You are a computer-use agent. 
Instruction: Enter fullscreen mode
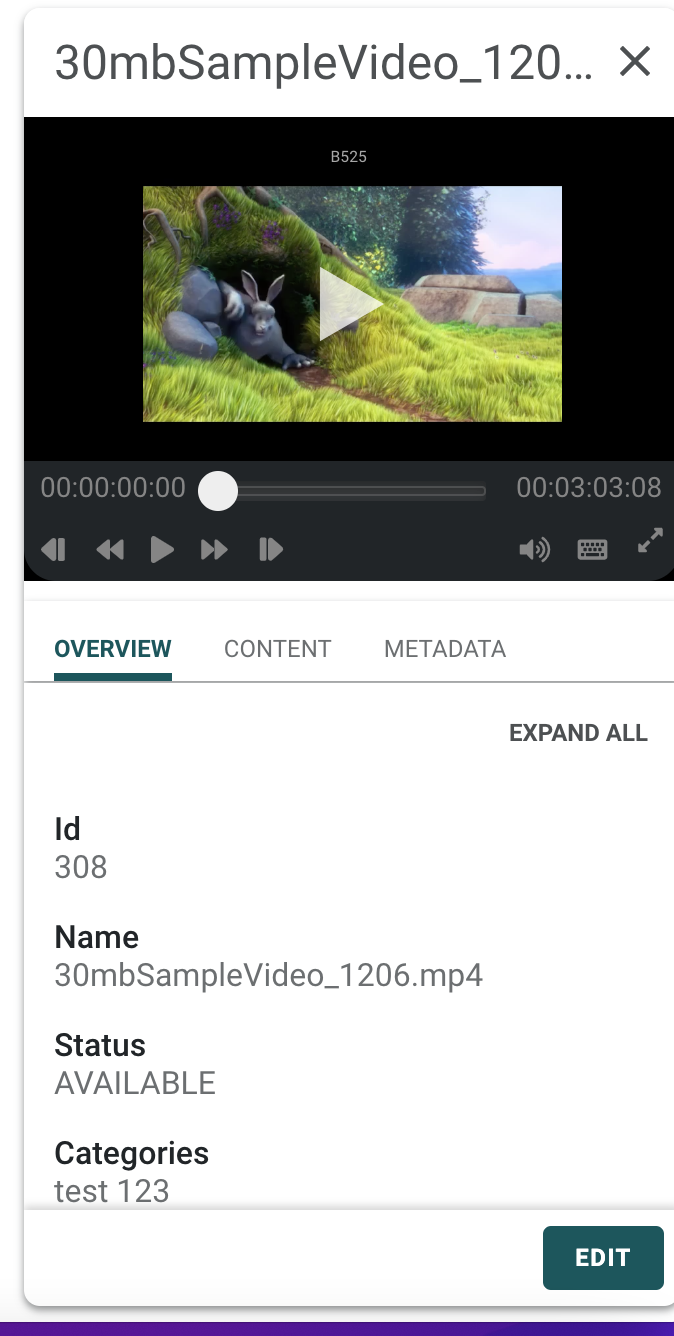click(650, 542)
